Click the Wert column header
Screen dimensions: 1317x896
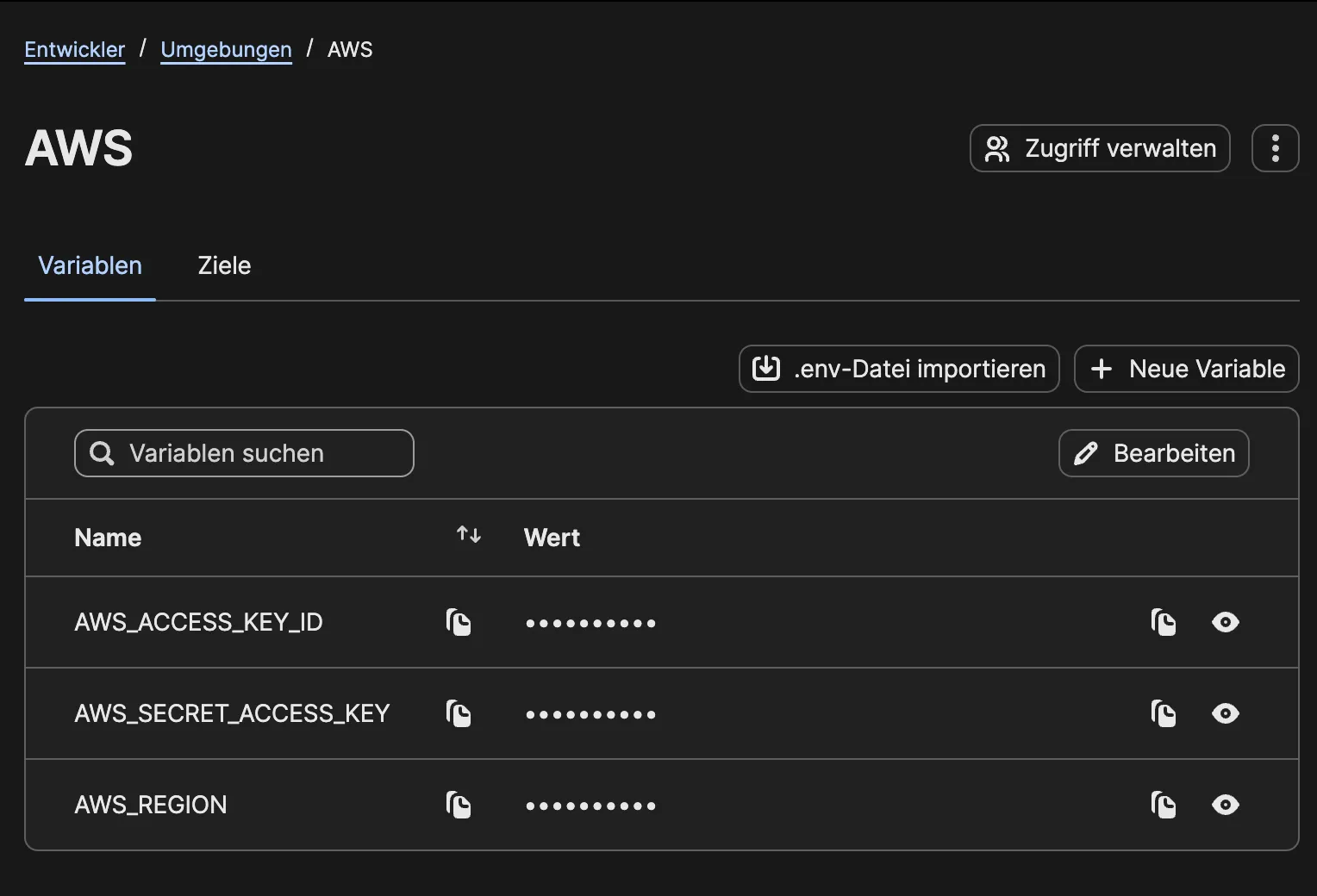point(552,538)
